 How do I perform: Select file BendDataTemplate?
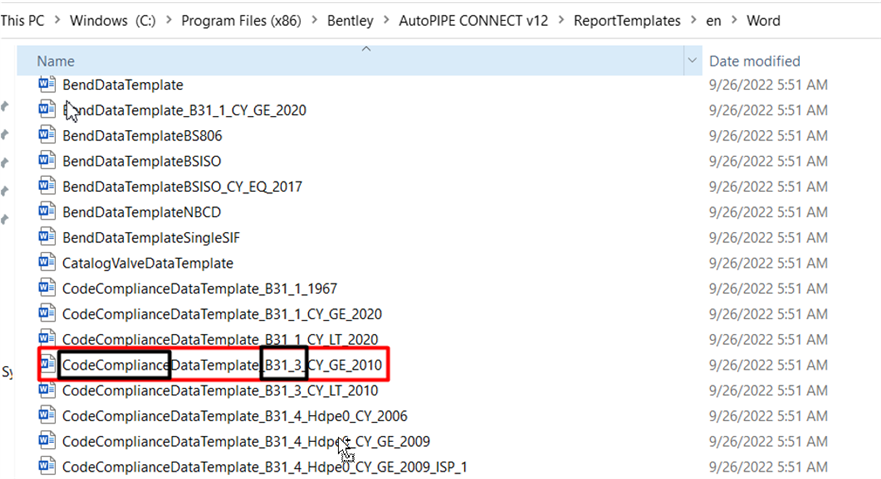[x=122, y=85]
